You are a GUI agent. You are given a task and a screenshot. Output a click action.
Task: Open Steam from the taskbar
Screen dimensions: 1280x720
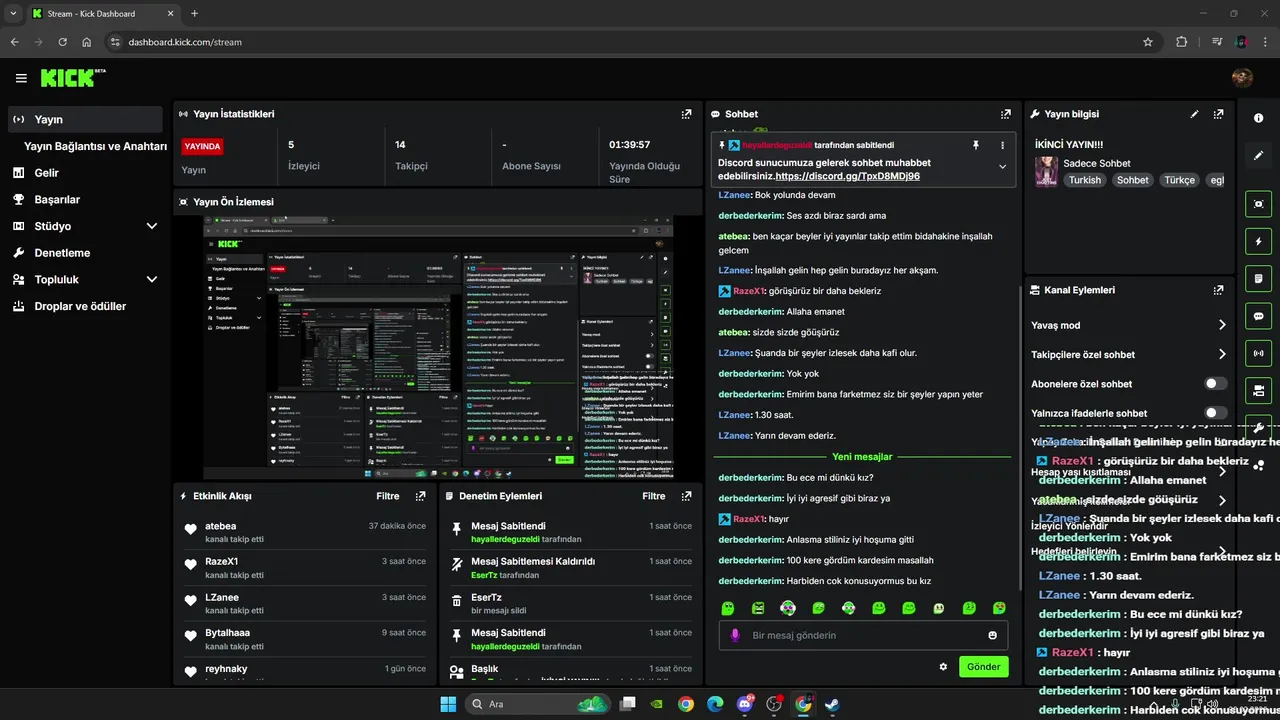click(x=832, y=704)
